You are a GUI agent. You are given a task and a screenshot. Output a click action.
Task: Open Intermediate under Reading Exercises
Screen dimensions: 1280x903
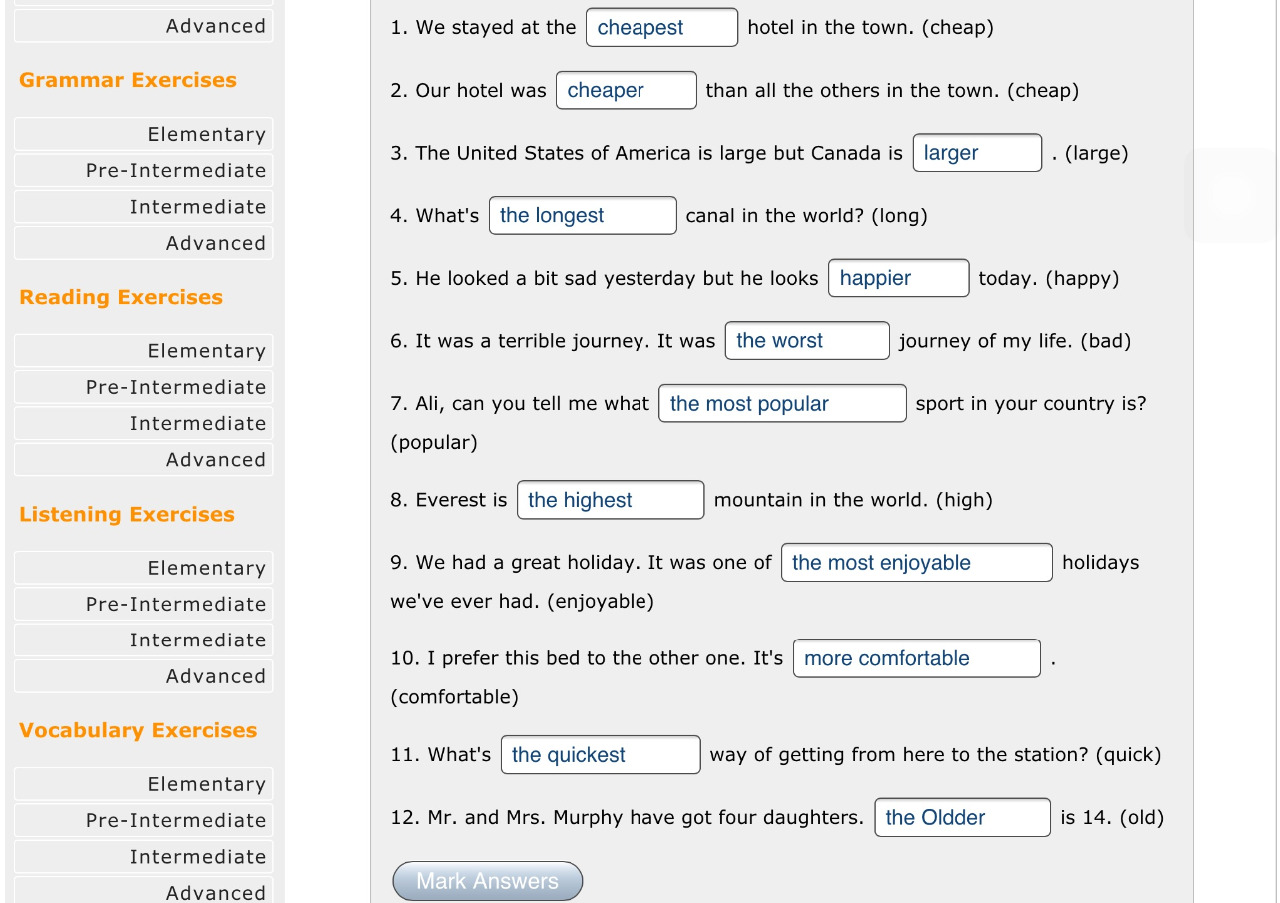click(x=144, y=423)
